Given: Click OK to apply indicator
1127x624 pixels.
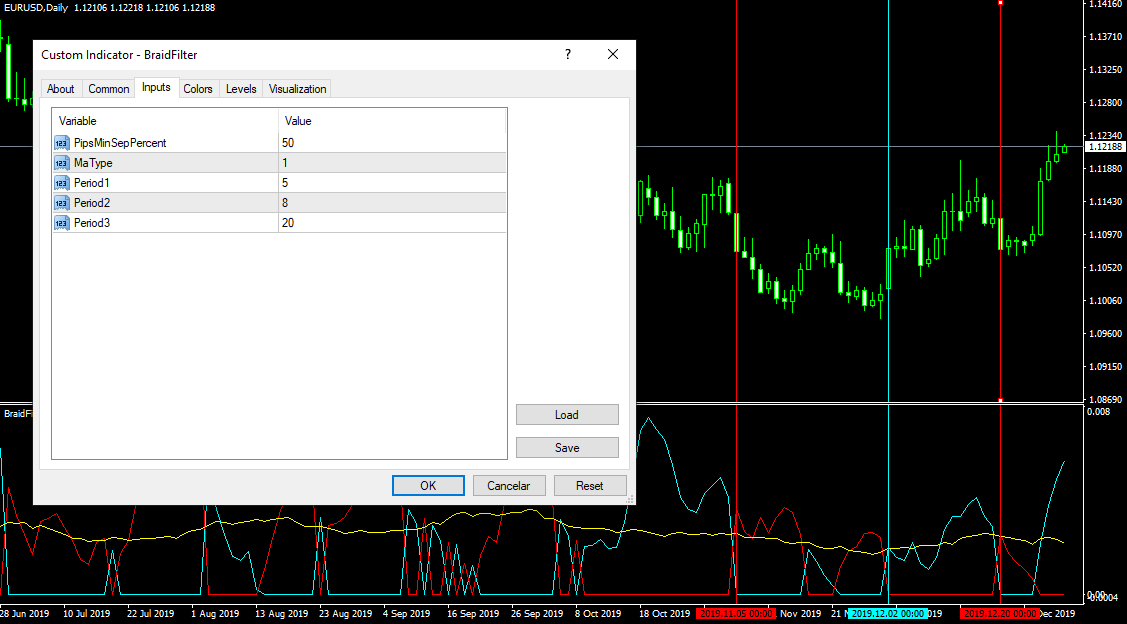Looking at the screenshot, I should tap(428, 486).
